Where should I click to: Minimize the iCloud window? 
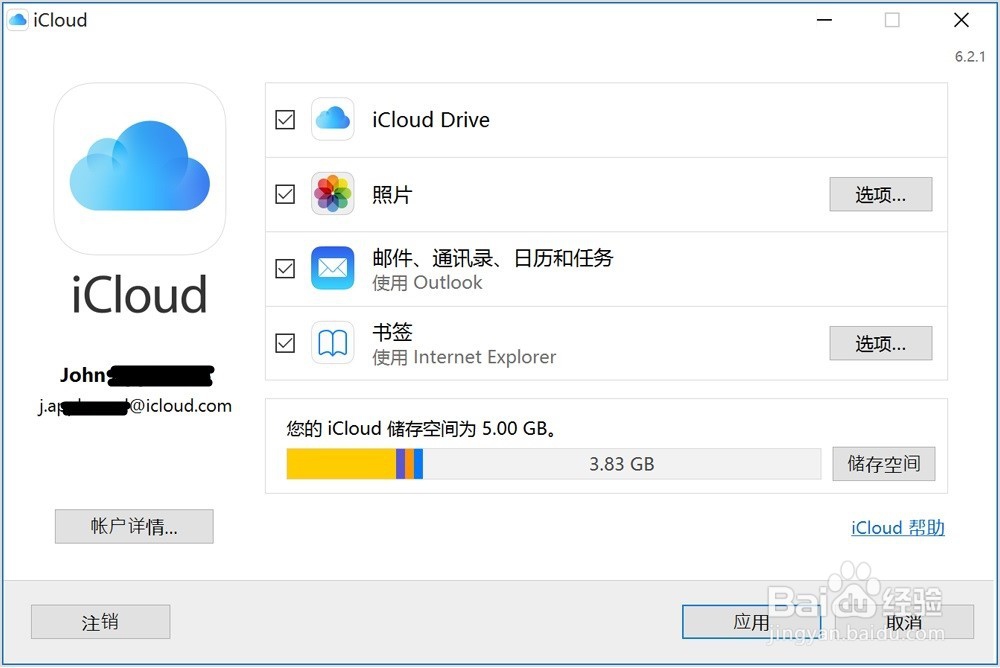pos(824,20)
